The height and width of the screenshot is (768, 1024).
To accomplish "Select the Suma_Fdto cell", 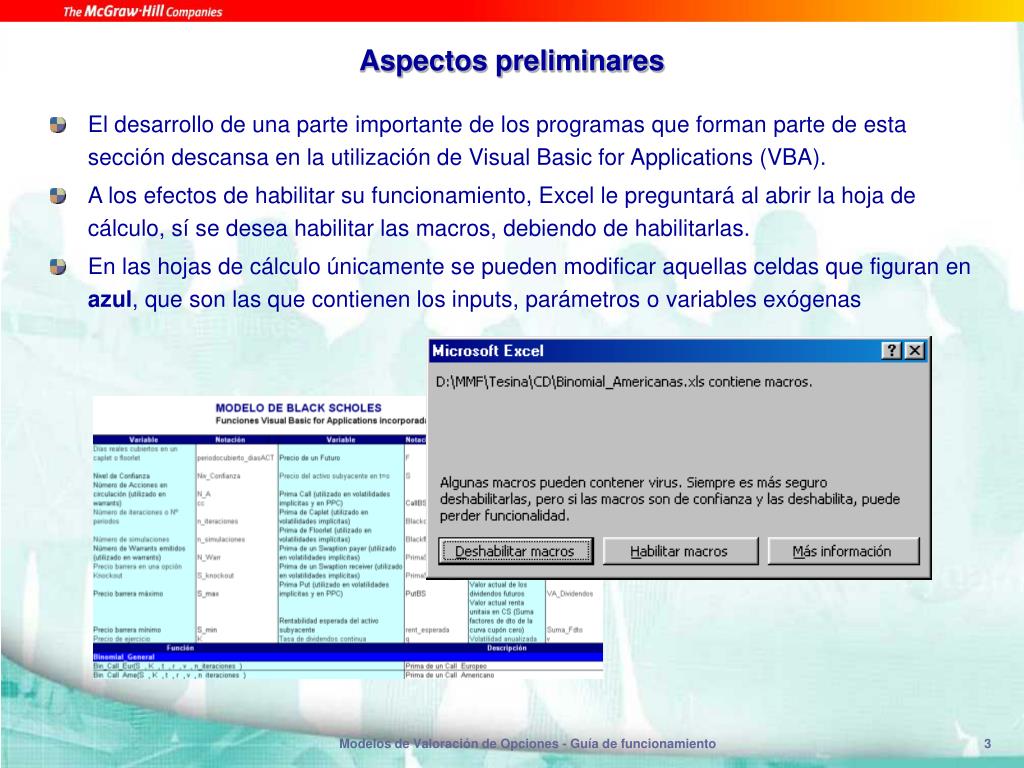I will (x=565, y=630).
